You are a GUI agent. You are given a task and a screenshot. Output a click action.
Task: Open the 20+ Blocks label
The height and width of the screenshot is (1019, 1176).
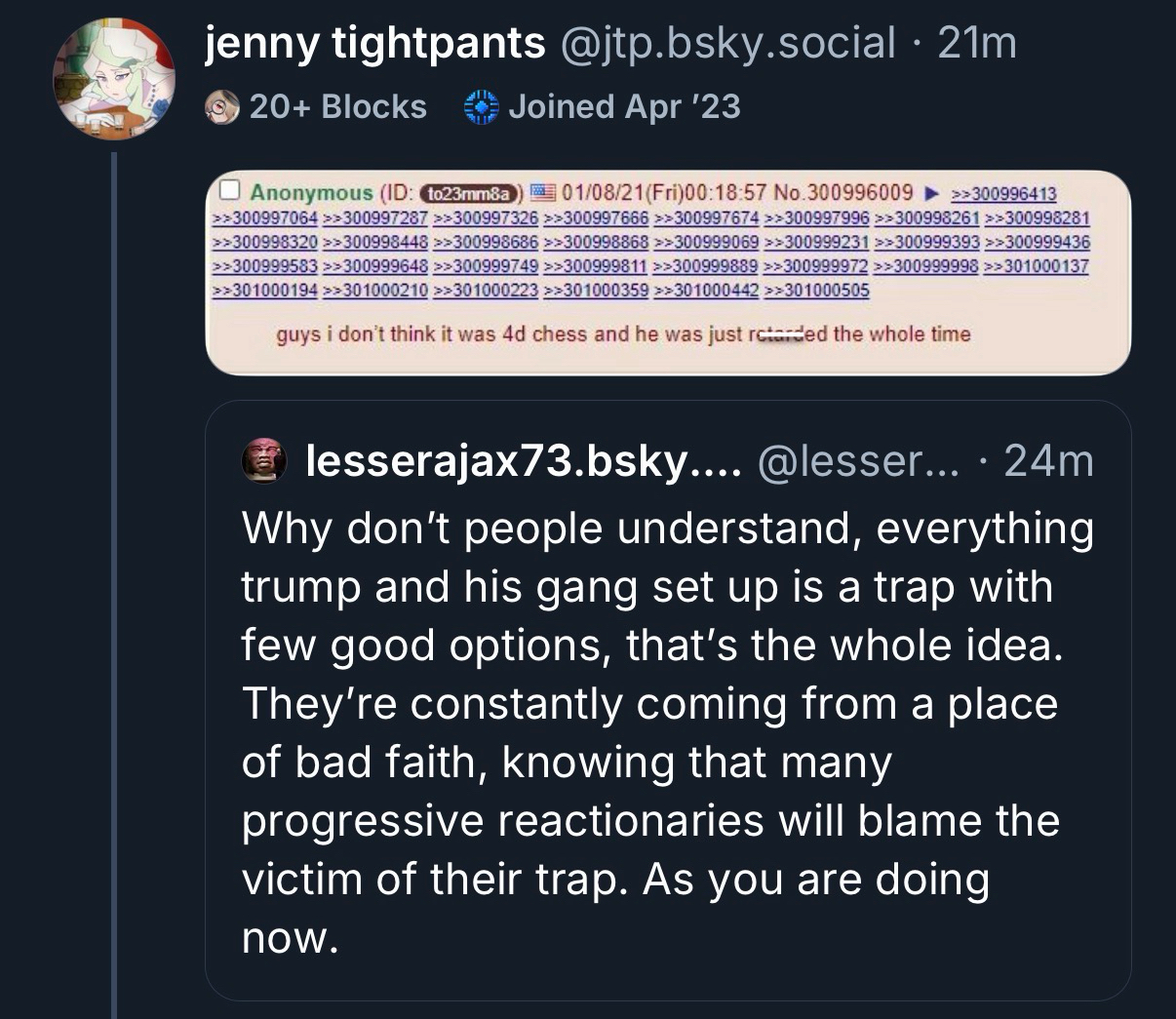tap(337, 106)
